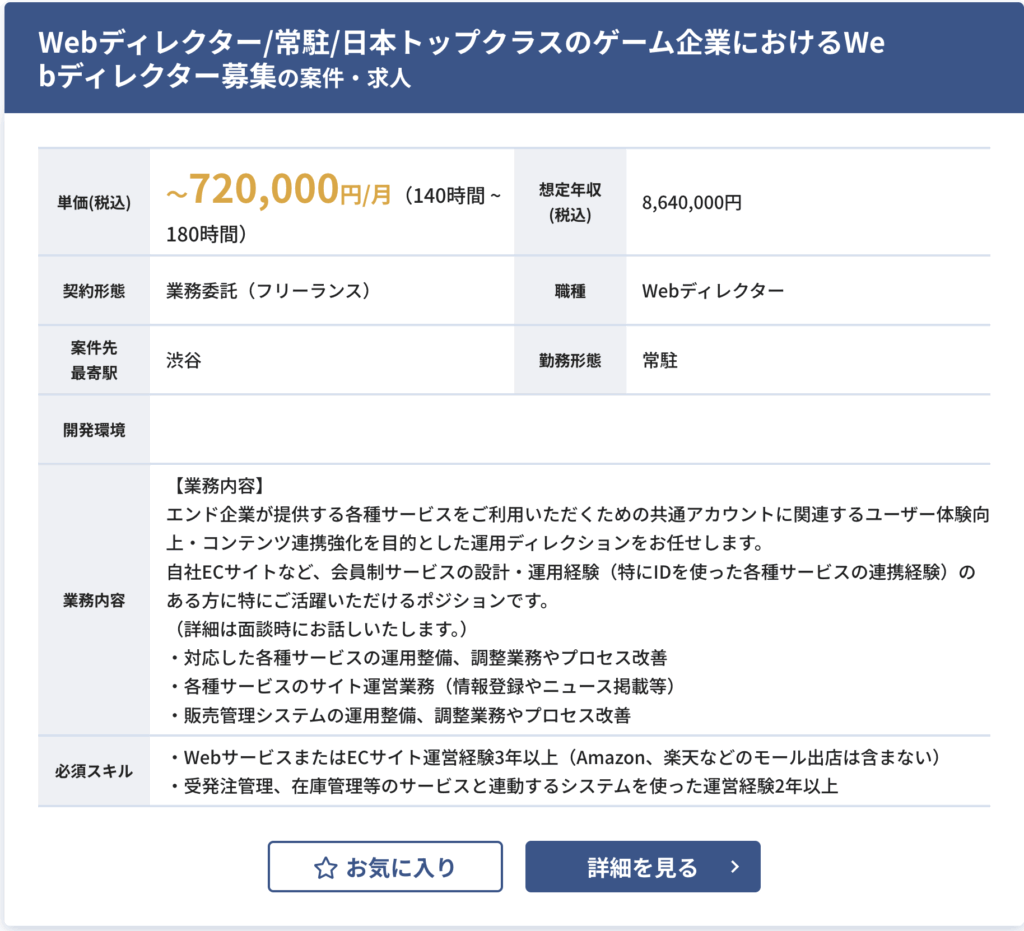Open the Webディレクター job title heading
1024x931 pixels.
pos(461,59)
